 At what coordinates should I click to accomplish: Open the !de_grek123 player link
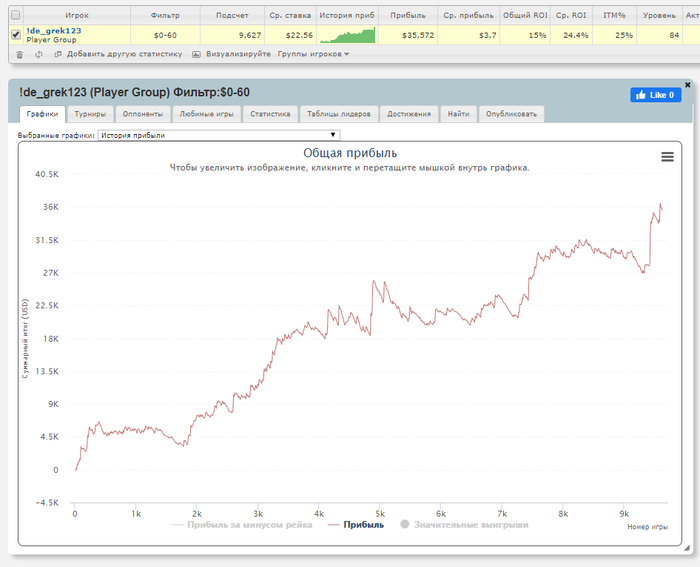(x=54, y=31)
